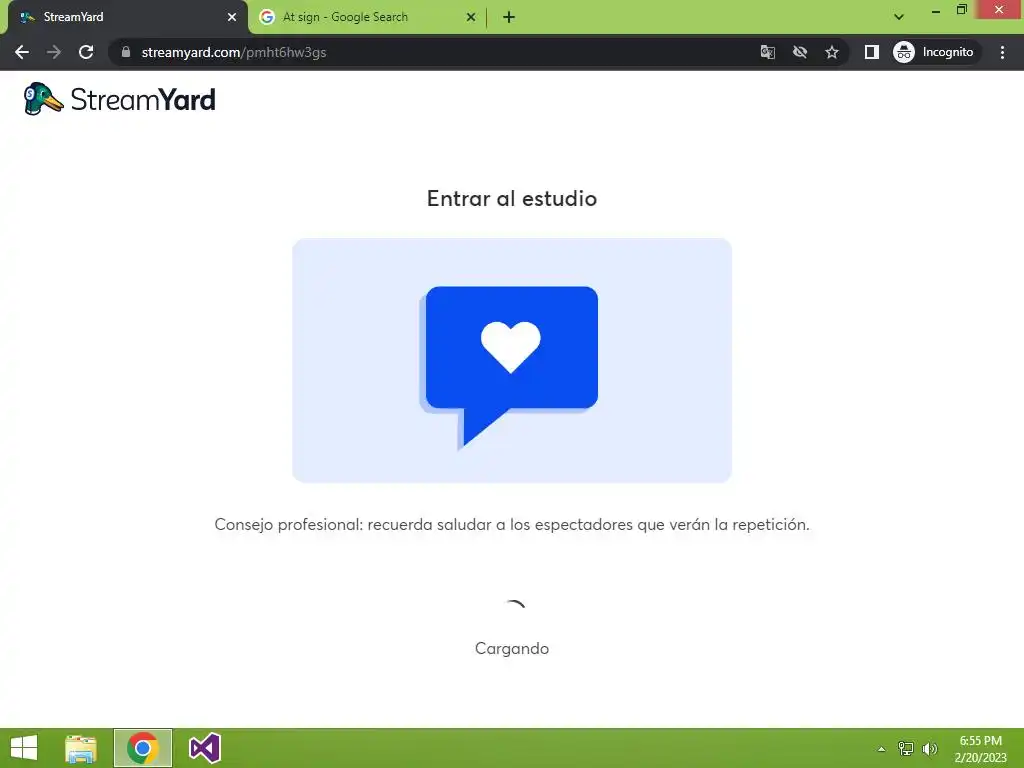Toggle the browser side panel
Image resolution: width=1024 pixels, height=768 pixels.
coord(871,52)
